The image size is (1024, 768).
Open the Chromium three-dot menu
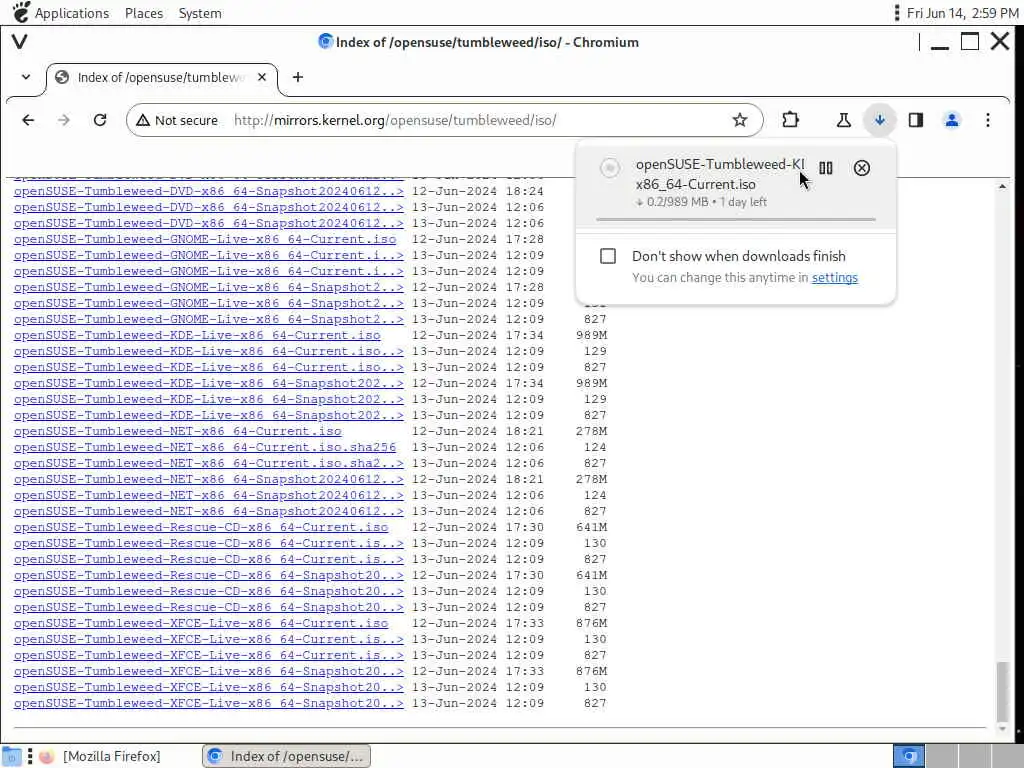pos(987,120)
